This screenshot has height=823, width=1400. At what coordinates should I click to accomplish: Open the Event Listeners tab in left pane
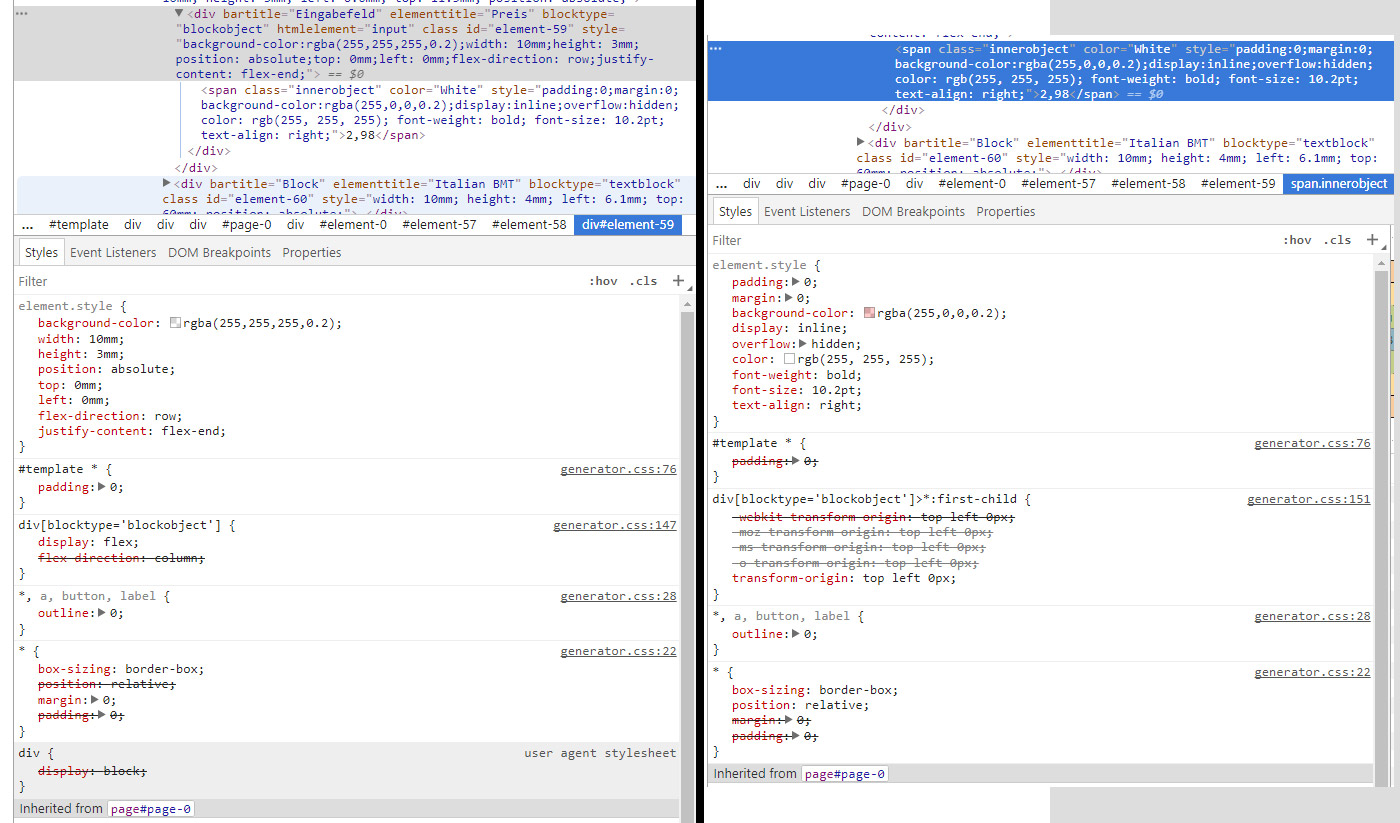pyautogui.click(x=113, y=253)
